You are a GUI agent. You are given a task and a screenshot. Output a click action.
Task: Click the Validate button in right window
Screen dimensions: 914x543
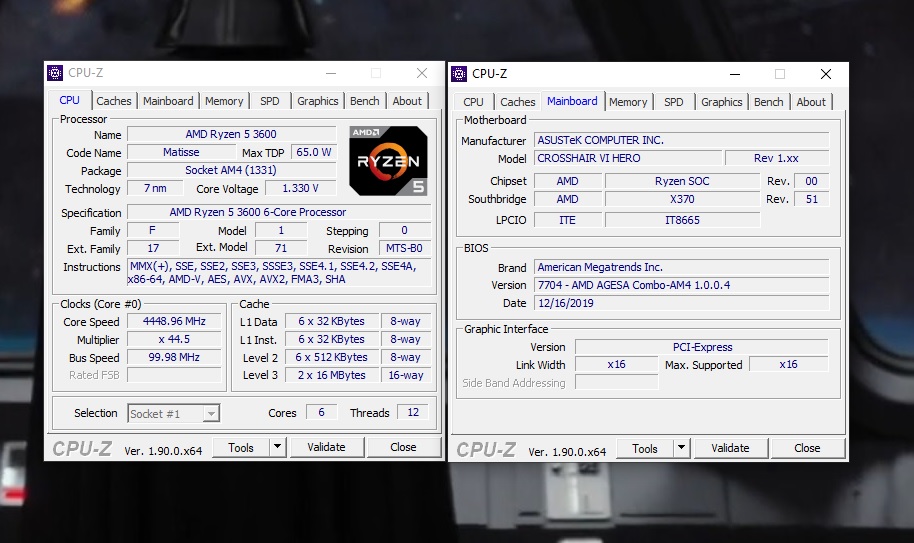tap(730, 448)
